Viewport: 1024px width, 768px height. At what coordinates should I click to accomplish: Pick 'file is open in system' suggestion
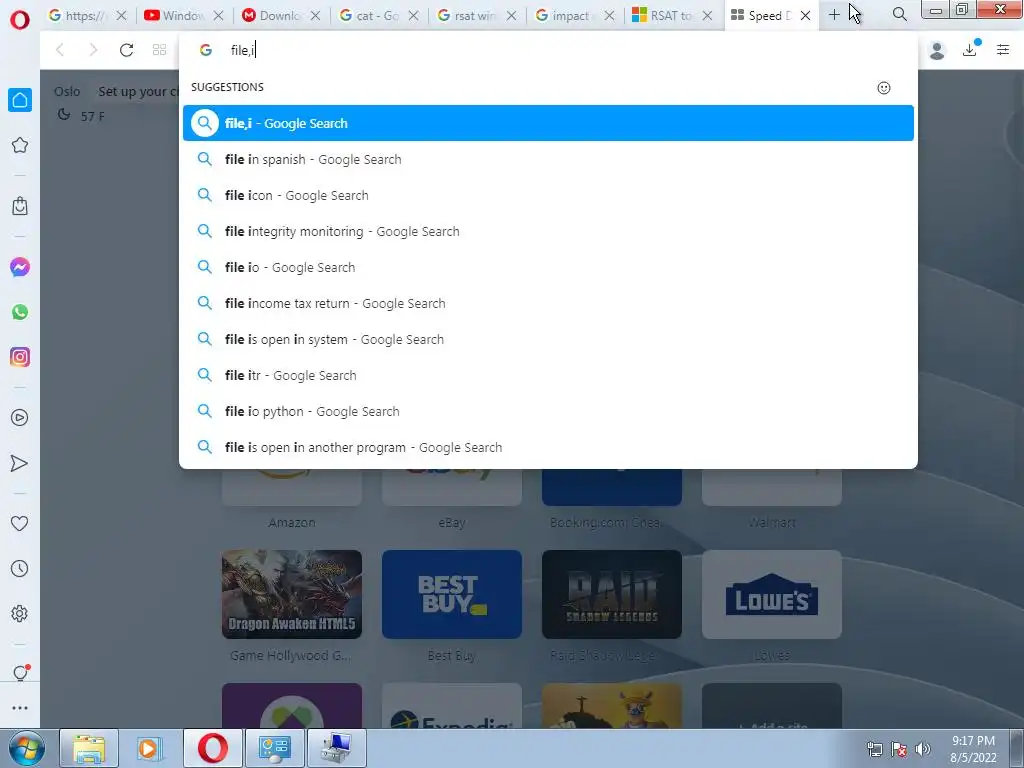tap(548, 339)
